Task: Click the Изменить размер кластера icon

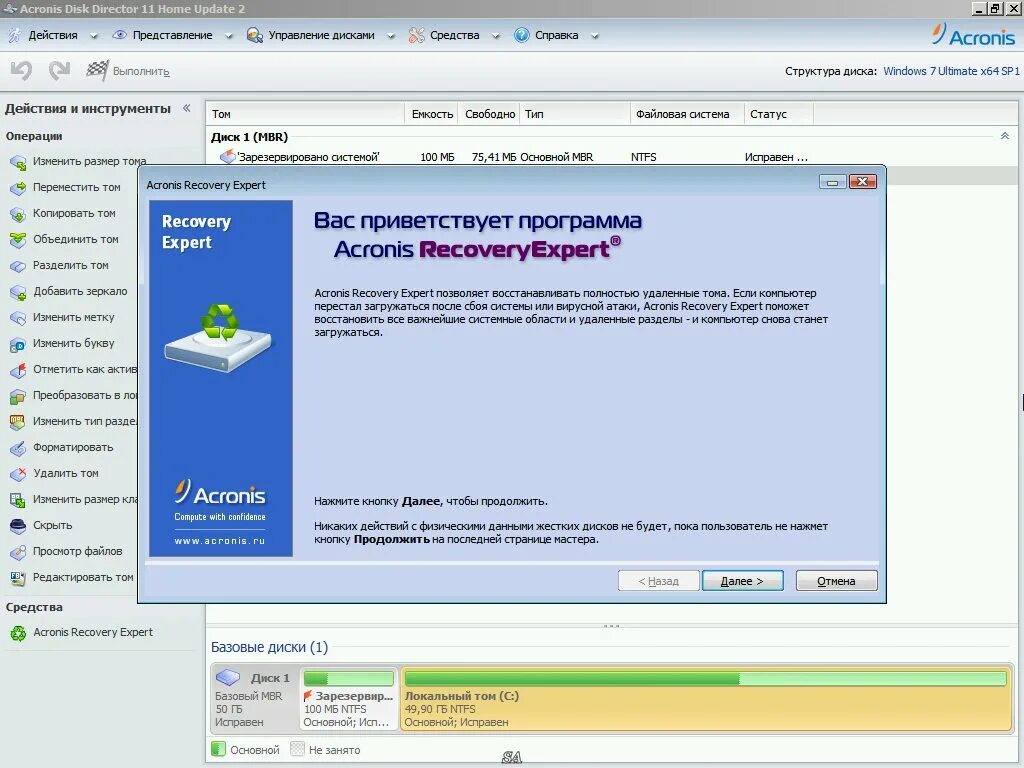Action: [x=18, y=500]
